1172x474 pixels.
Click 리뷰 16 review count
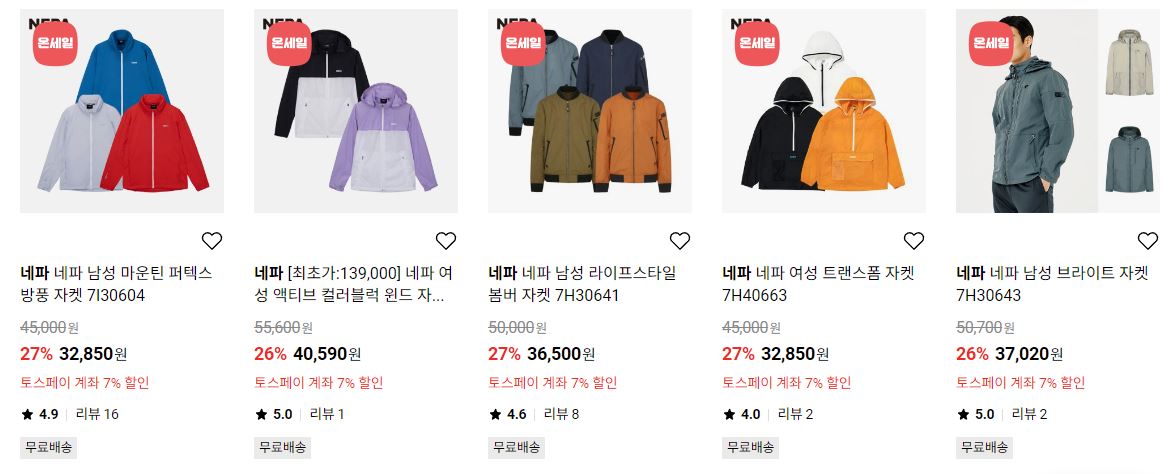(97, 414)
